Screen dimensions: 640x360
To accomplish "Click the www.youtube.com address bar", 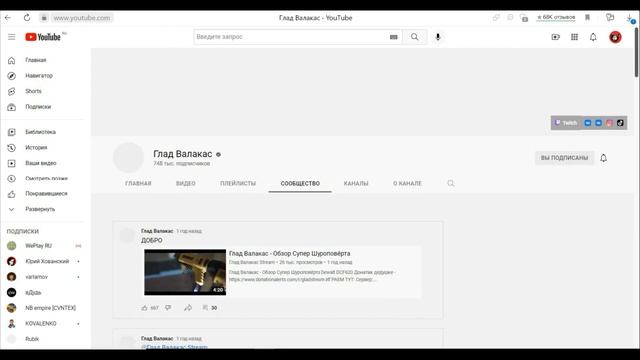I will 82,18.
